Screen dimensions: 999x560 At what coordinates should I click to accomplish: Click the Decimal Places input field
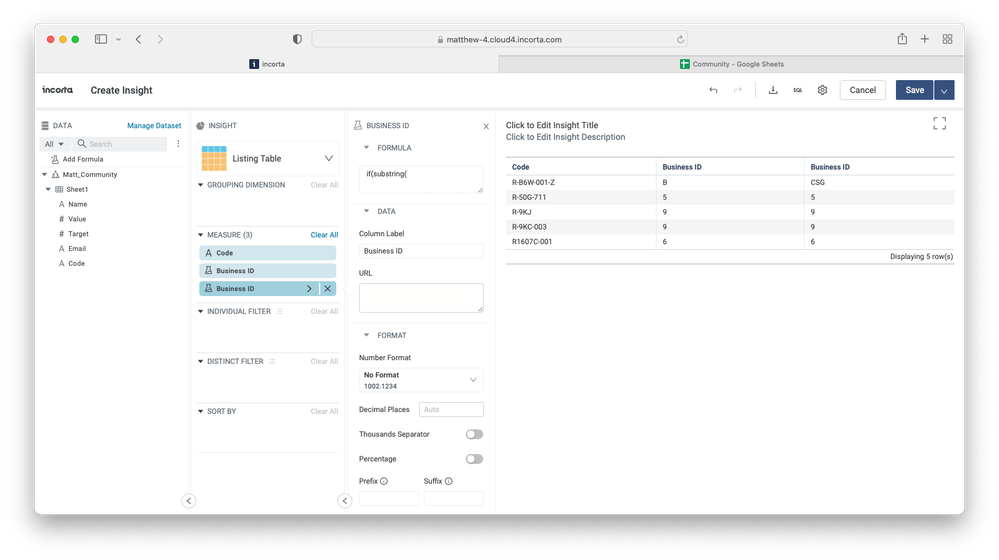pyautogui.click(x=451, y=409)
